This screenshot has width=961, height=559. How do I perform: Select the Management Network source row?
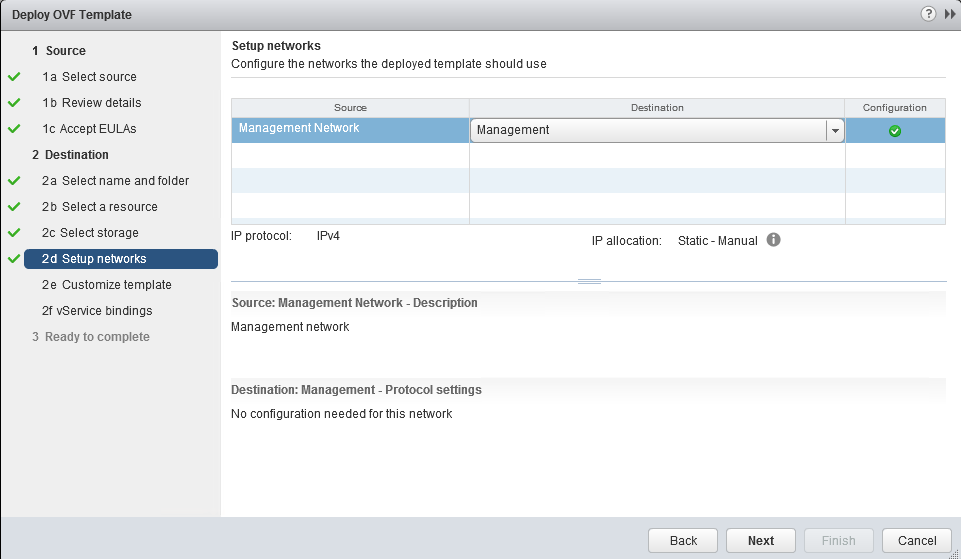click(x=350, y=129)
